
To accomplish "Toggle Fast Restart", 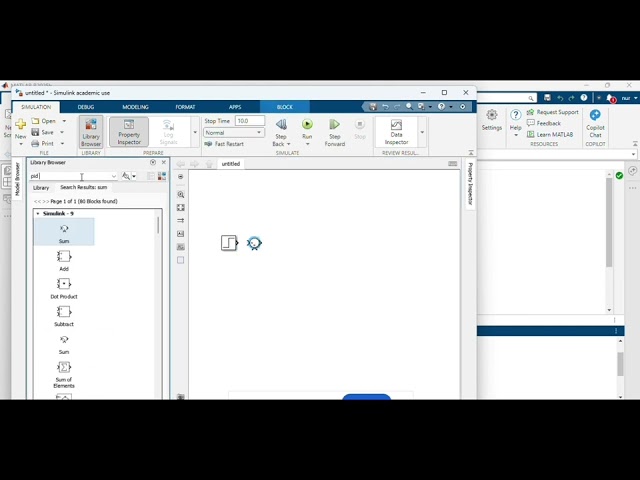I will (x=224, y=144).
